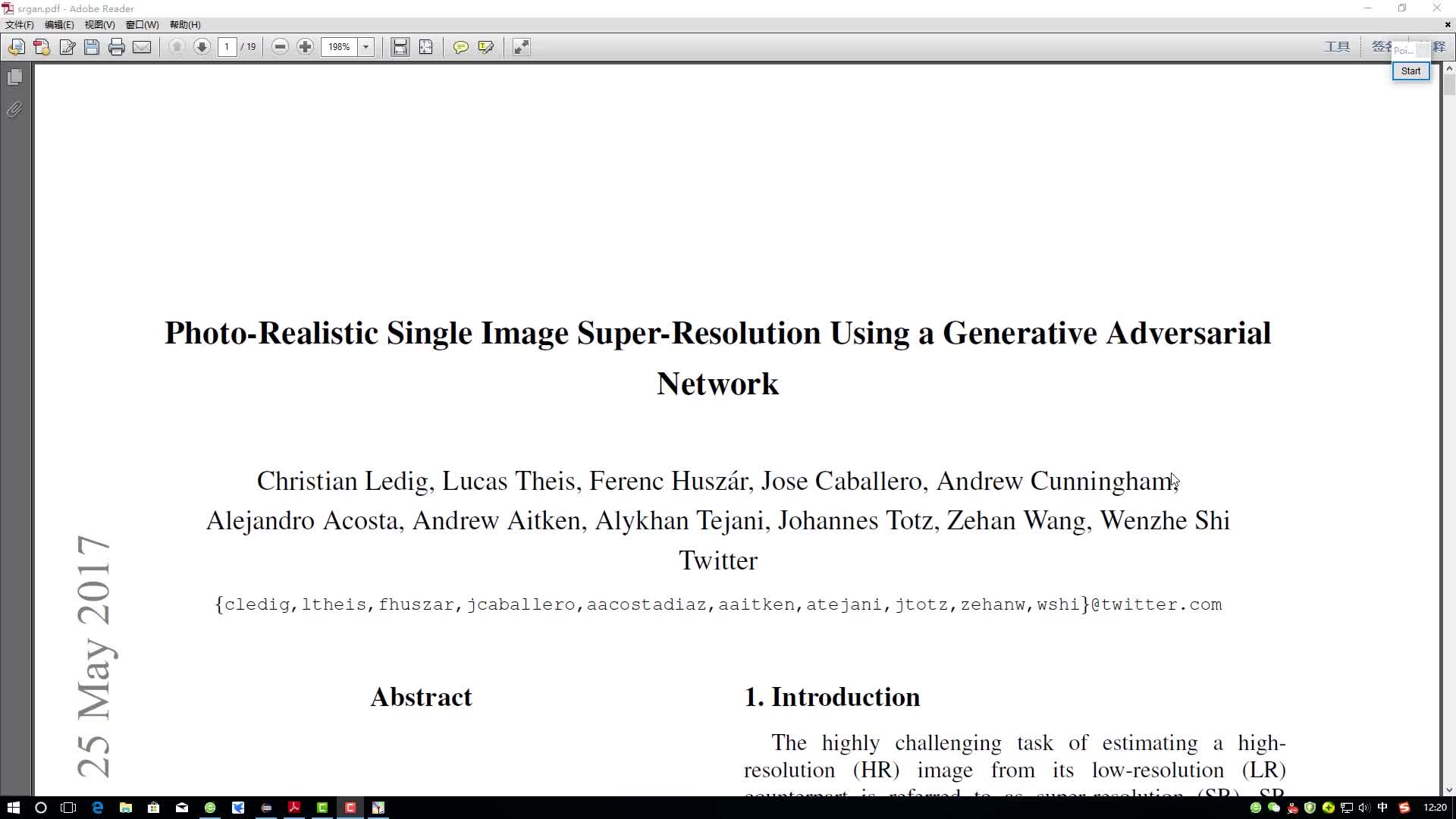Click the zoom in plus button
The image size is (1456, 819).
pos(306,47)
